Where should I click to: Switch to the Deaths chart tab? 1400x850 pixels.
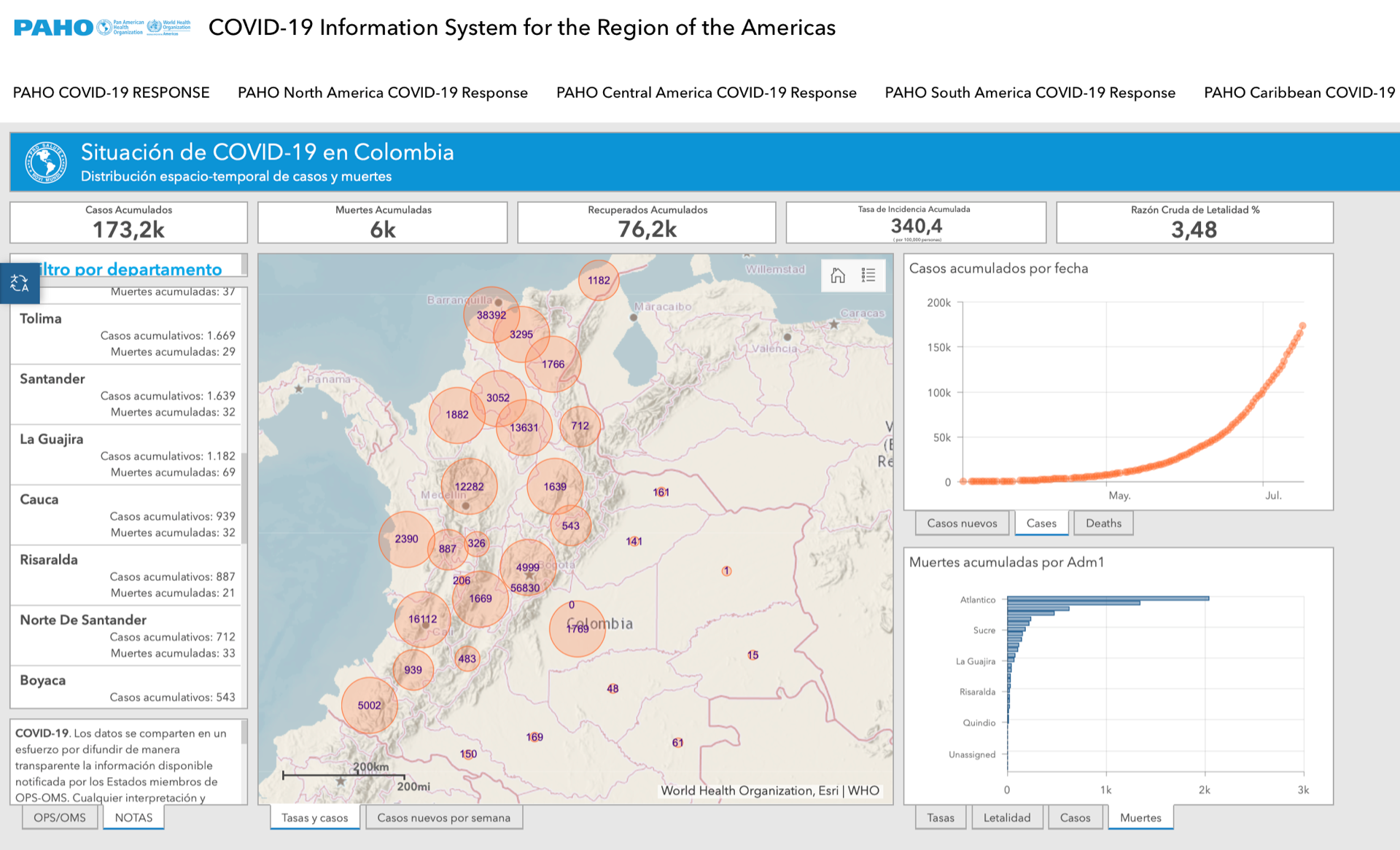[1102, 523]
